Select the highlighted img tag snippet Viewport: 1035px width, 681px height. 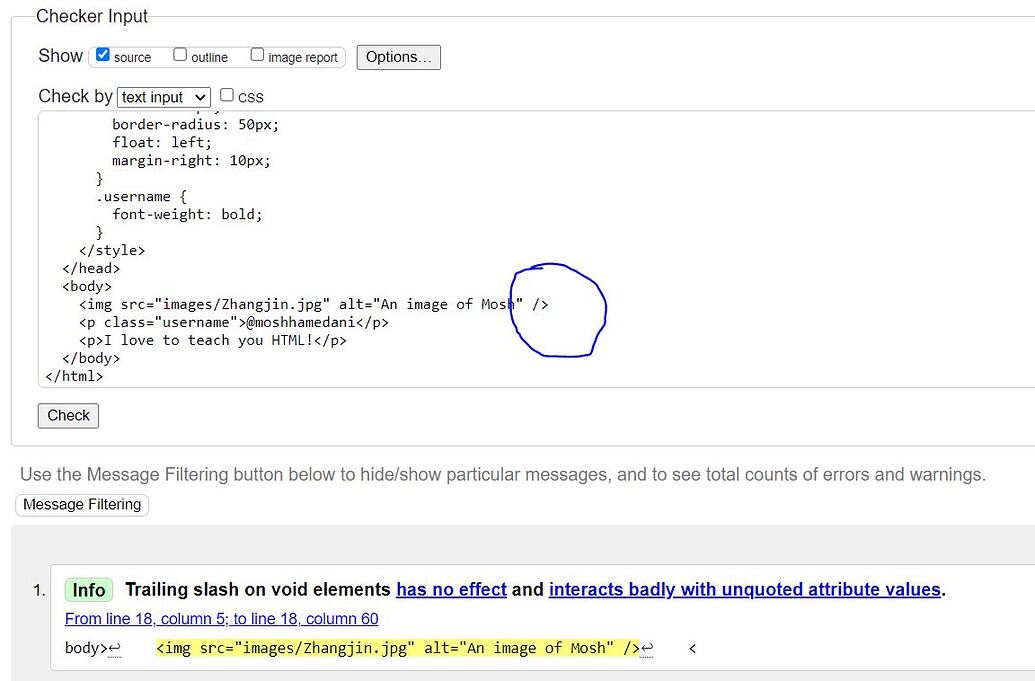tap(400, 648)
